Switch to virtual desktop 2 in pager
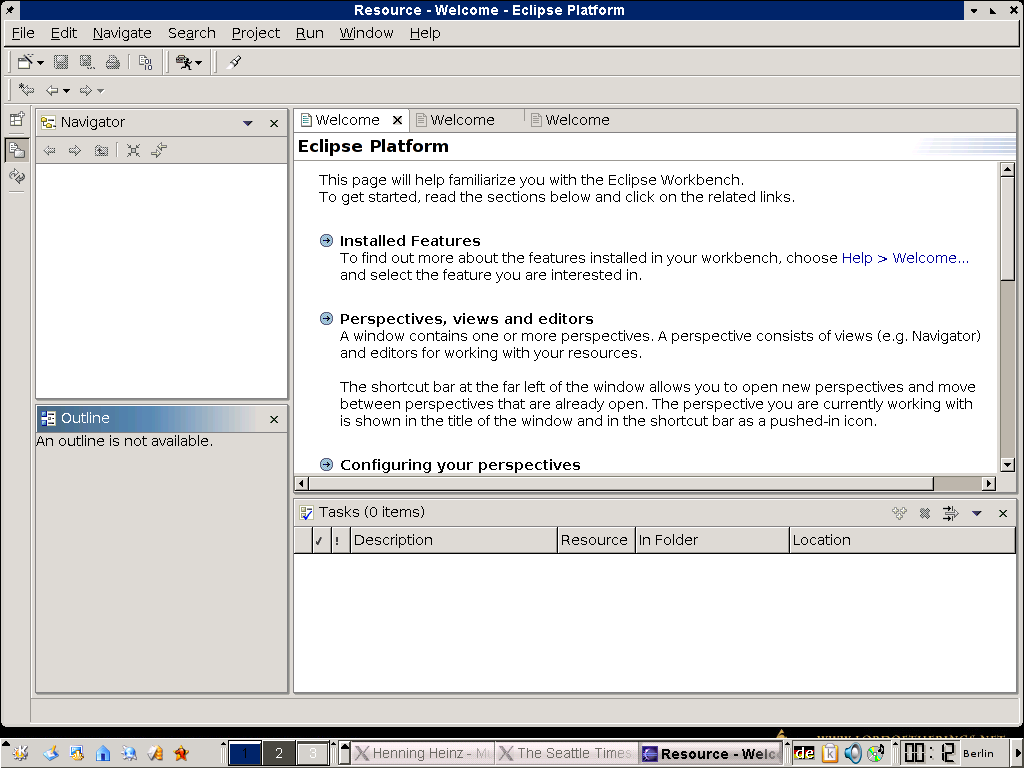Viewport: 1024px width, 768px height. (x=279, y=753)
